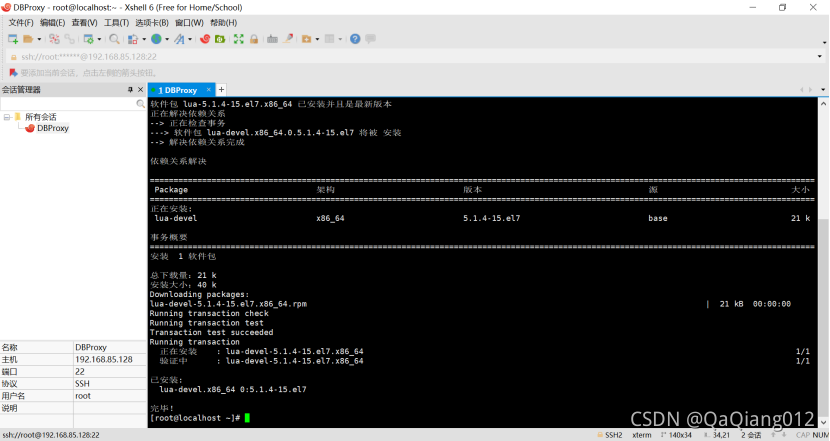
Task: Open the copy/paste layout icon
Action: pos(133,39)
